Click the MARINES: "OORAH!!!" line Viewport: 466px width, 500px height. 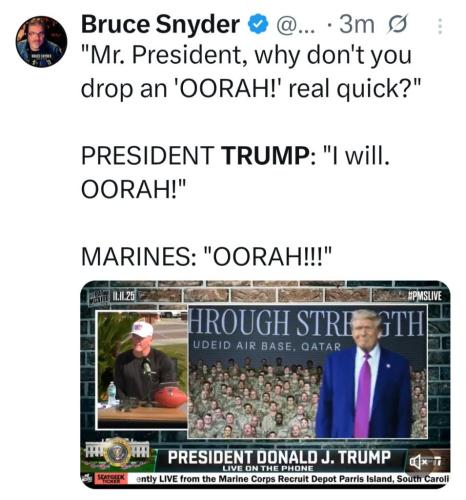click(206, 256)
